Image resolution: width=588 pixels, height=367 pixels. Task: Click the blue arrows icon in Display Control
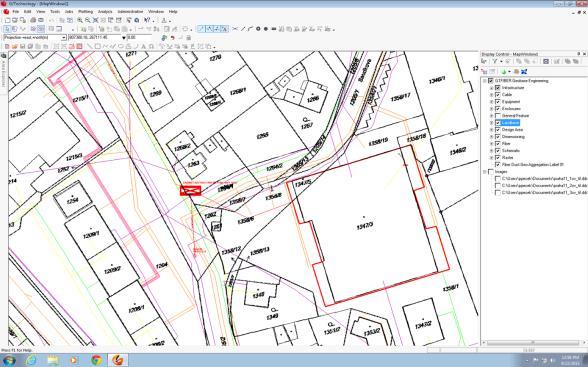(x=524, y=71)
